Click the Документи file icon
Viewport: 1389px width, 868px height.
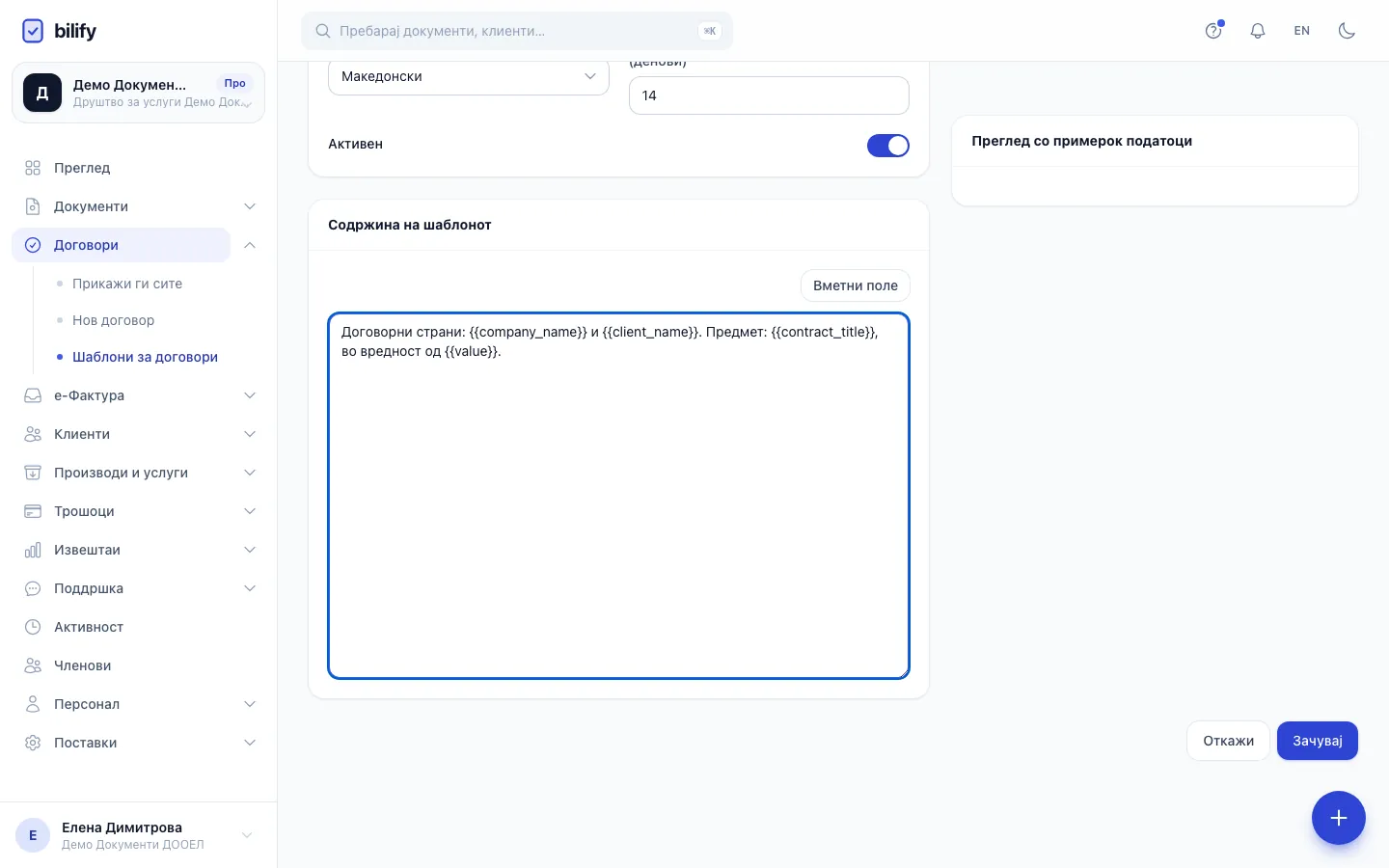tap(33, 206)
